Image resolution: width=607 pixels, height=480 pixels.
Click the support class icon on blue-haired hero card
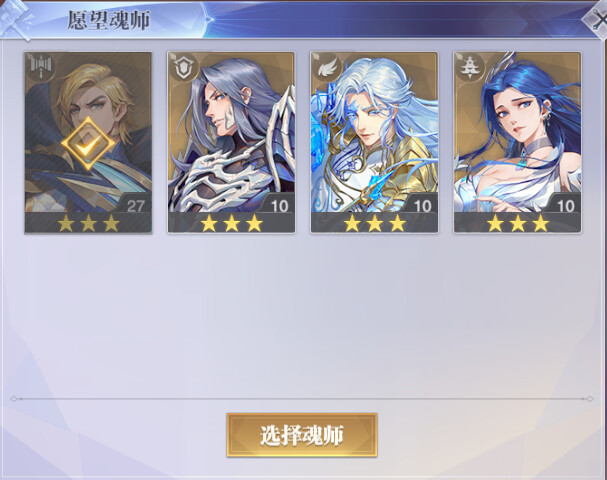[470, 67]
